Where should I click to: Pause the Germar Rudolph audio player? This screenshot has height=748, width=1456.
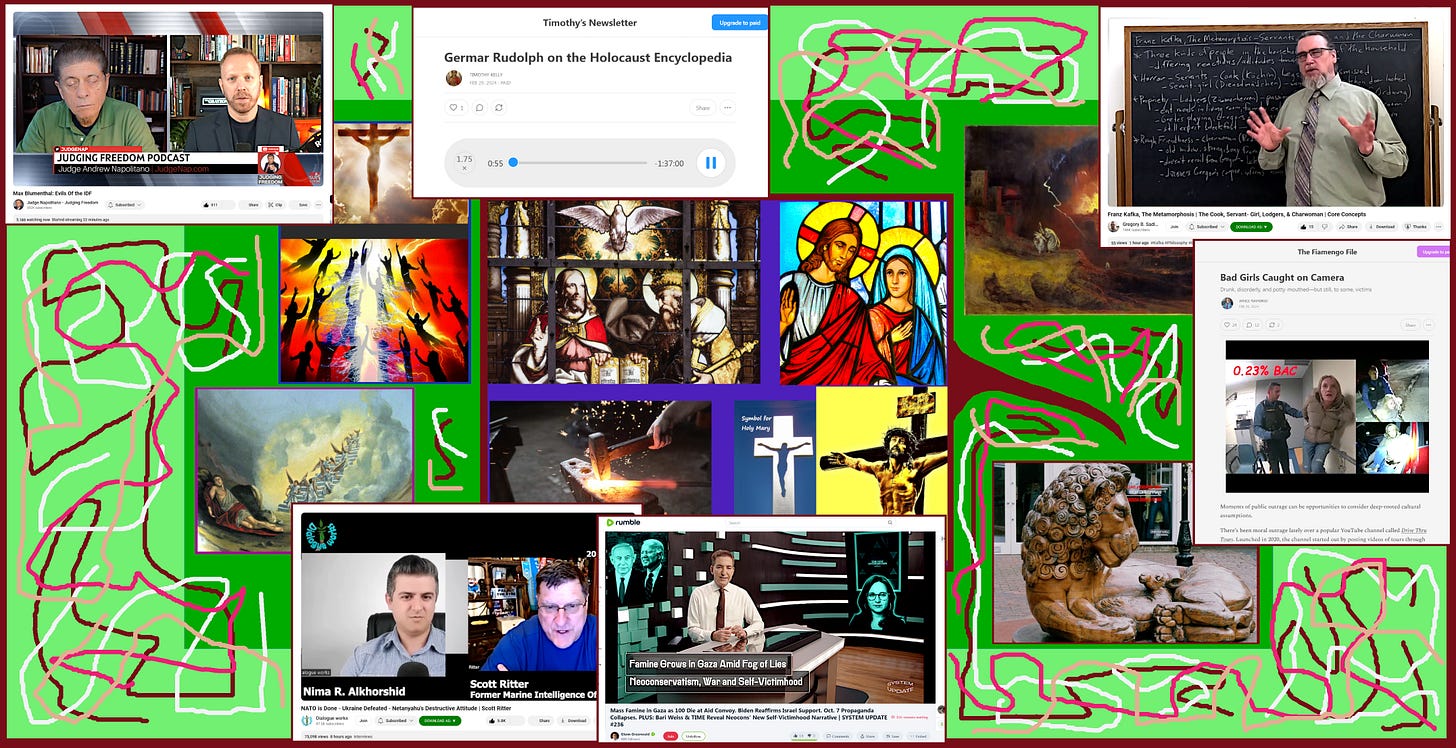click(710, 162)
